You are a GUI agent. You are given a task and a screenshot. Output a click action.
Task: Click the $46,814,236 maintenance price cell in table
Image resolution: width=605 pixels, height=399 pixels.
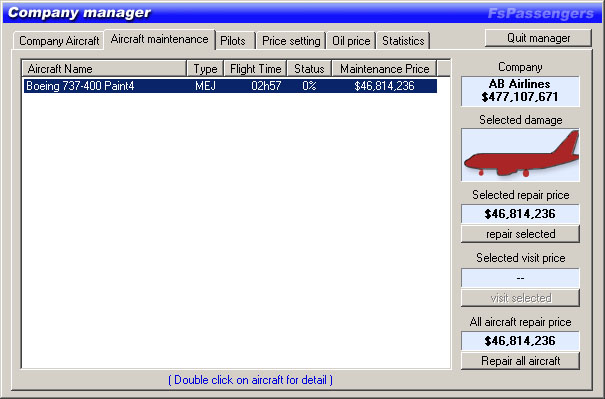(384, 86)
